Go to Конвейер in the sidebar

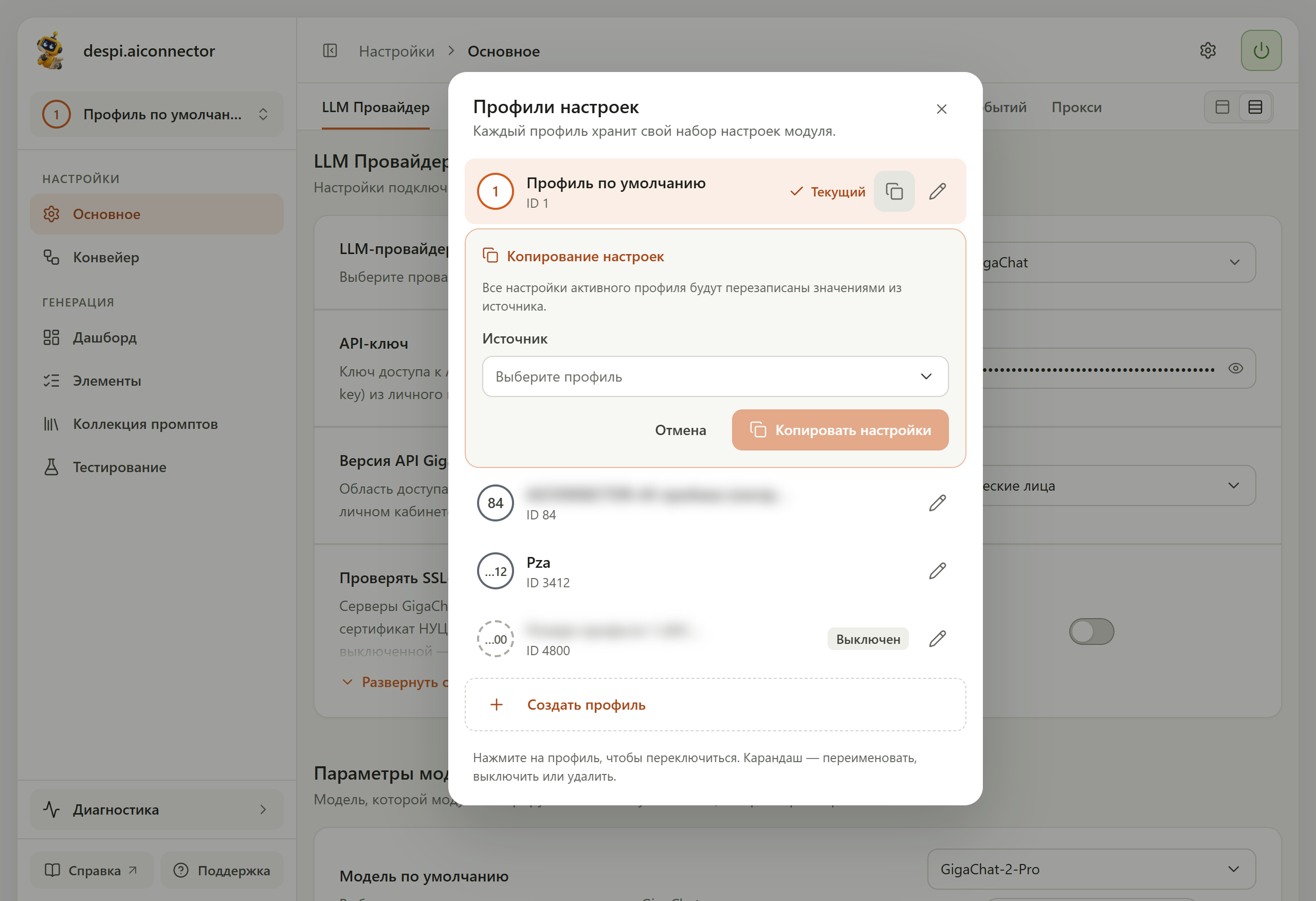157,257
